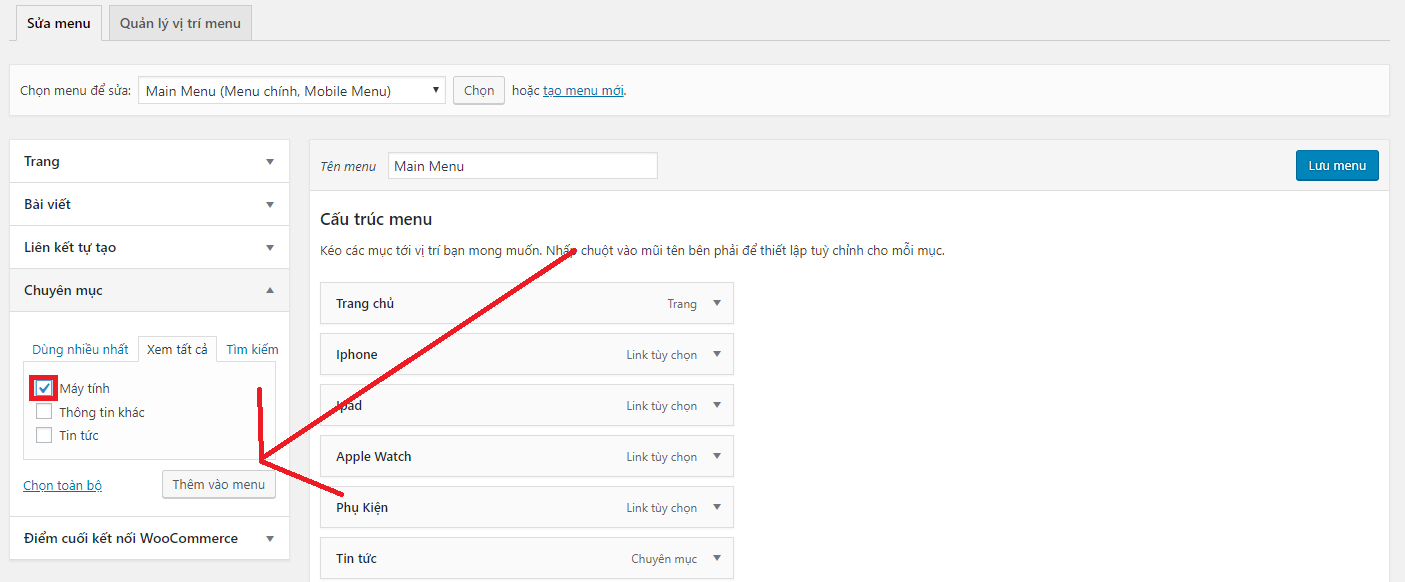Click the Thêm vào menu button
Image resolution: width=1405 pixels, height=582 pixels.
point(218,484)
